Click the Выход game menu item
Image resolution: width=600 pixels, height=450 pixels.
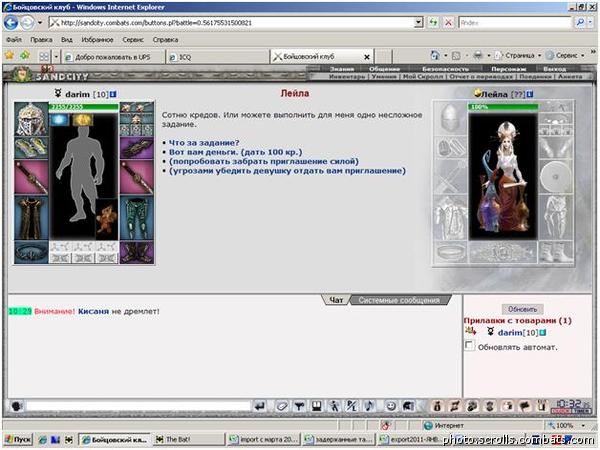pos(554,69)
